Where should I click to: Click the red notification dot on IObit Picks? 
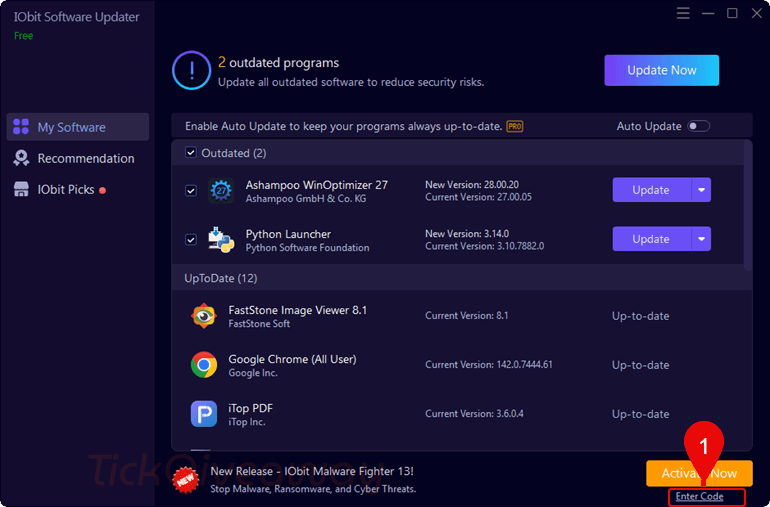tap(102, 191)
